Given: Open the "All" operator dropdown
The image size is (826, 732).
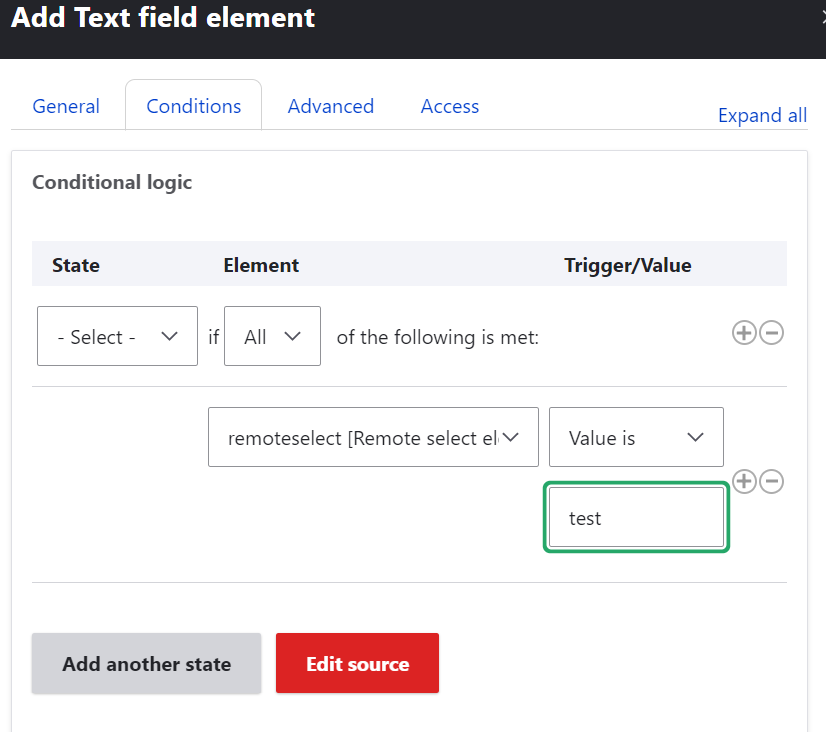Looking at the screenshot, I should 272,337.
